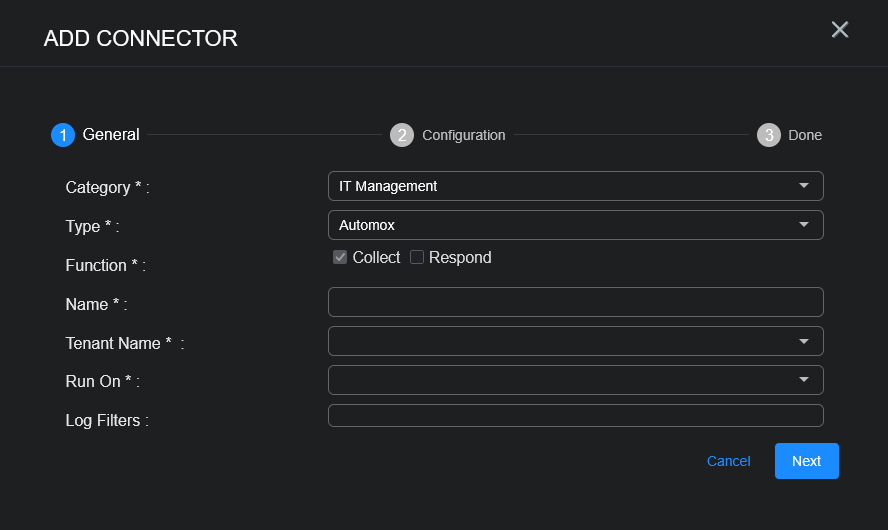Click the step 2 circle icon
Image resolution: width=888 pixels, height=530 pixels.
pyautogui.click(x=402, y=135)
